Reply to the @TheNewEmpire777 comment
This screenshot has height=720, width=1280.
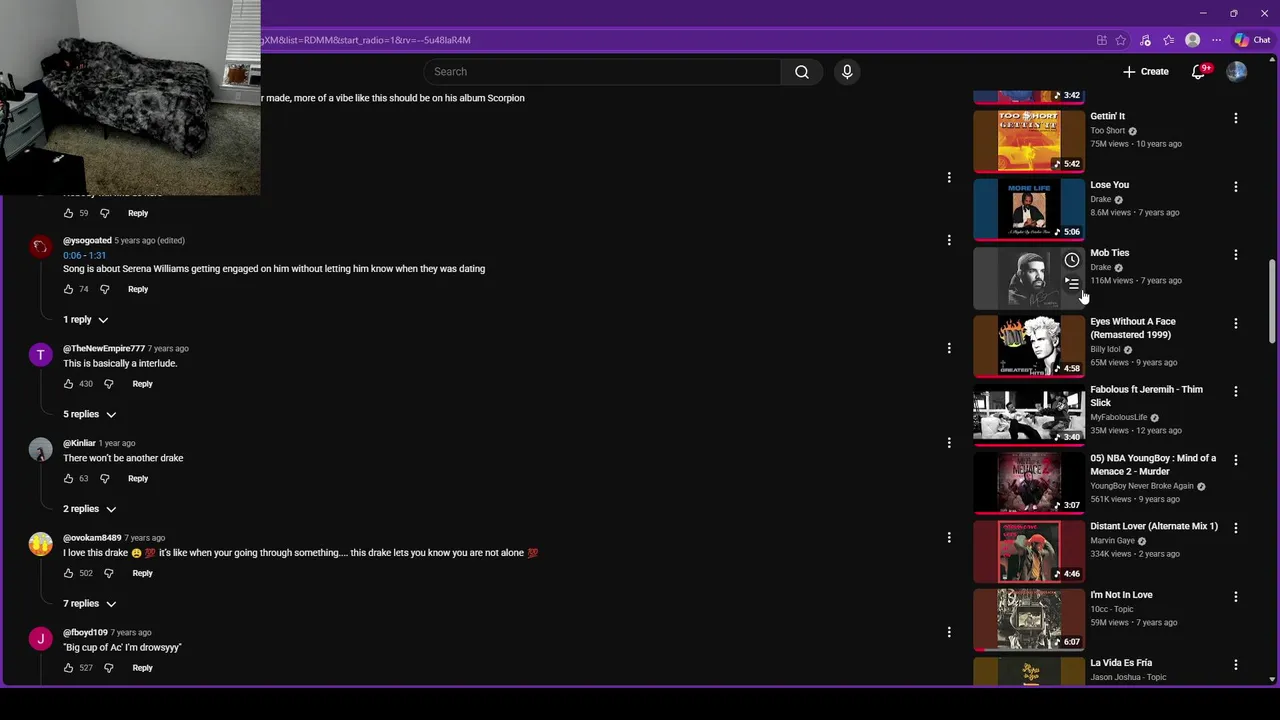click(142, 384)
